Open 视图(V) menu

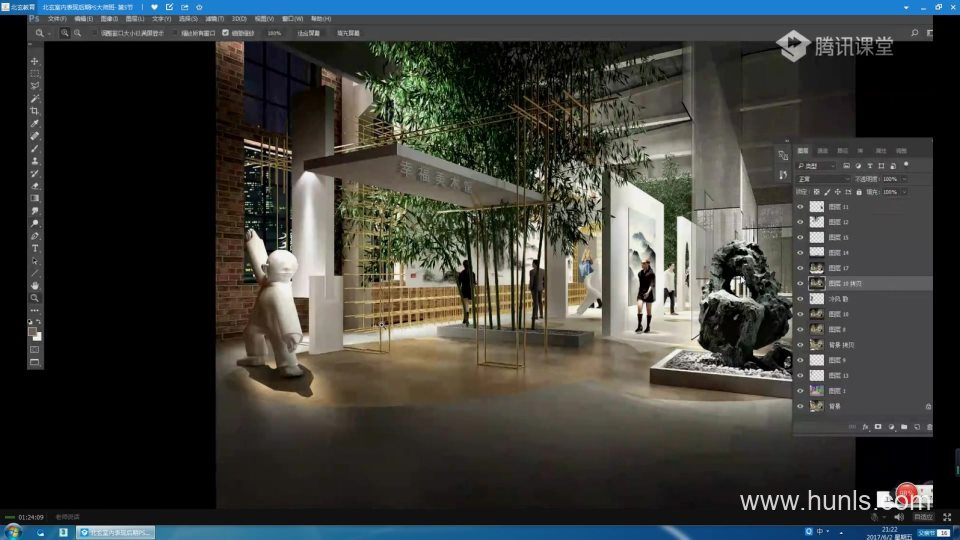click(x=264, y=19)
